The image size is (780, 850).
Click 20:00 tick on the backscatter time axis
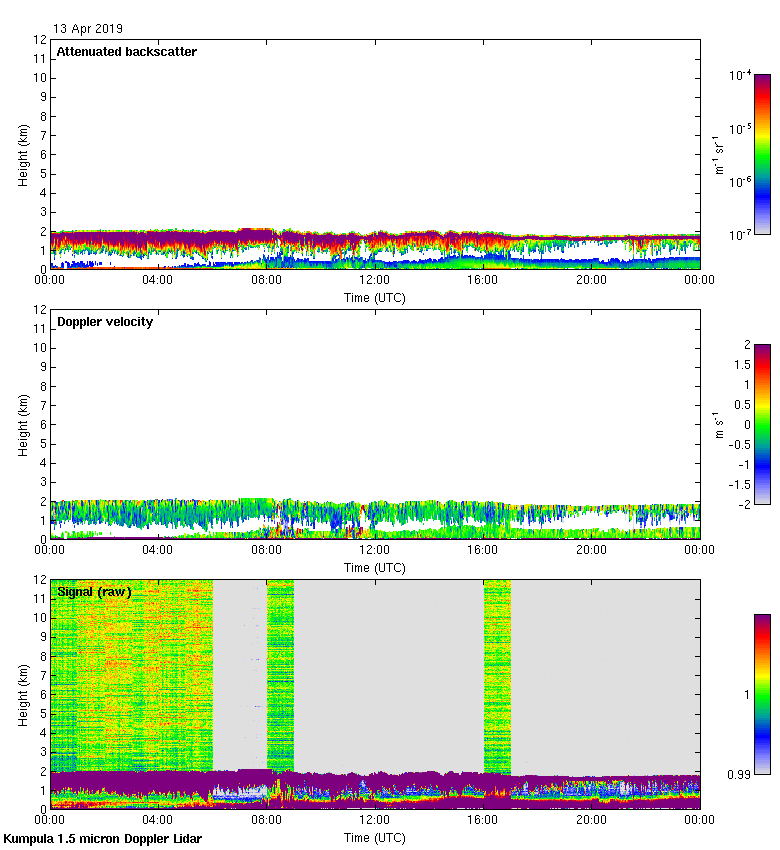point(591,281)
